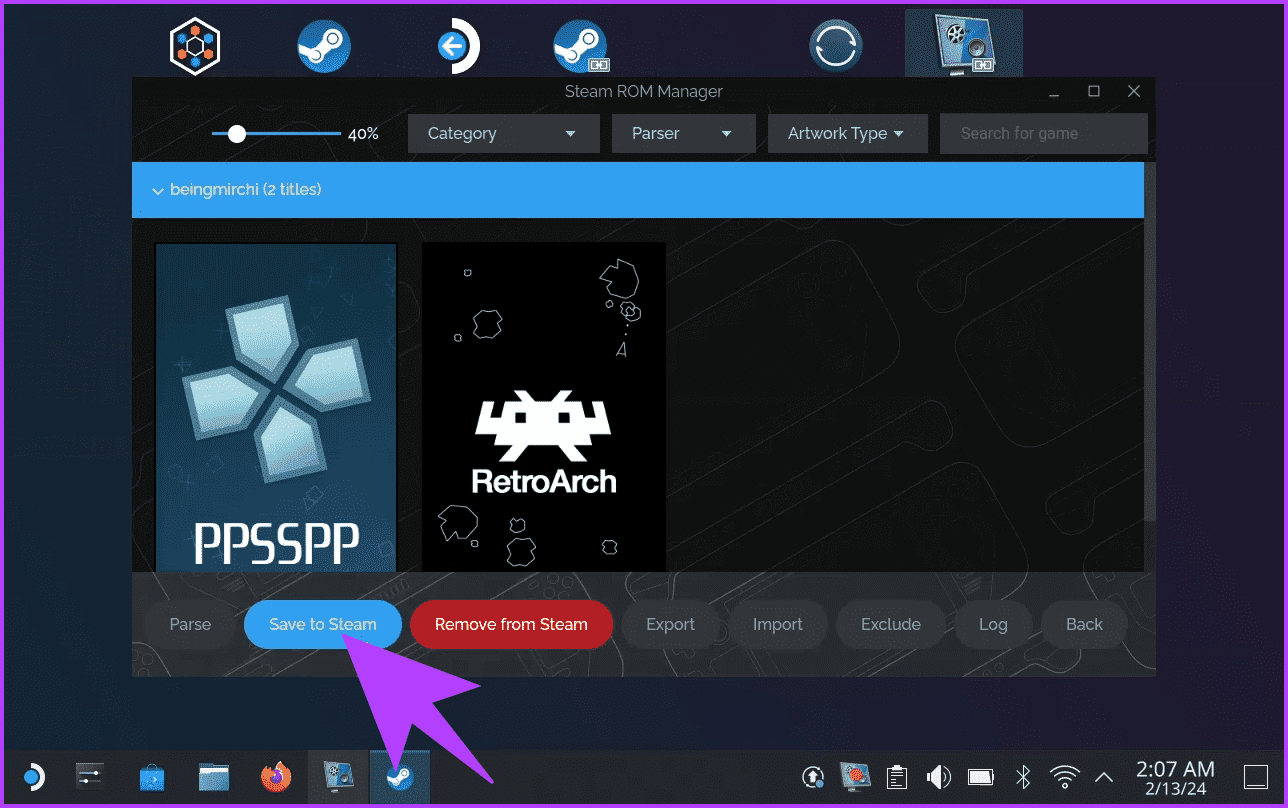
Task: Expand hidden tray icons arrow
Action: [x=1104, y=777]
